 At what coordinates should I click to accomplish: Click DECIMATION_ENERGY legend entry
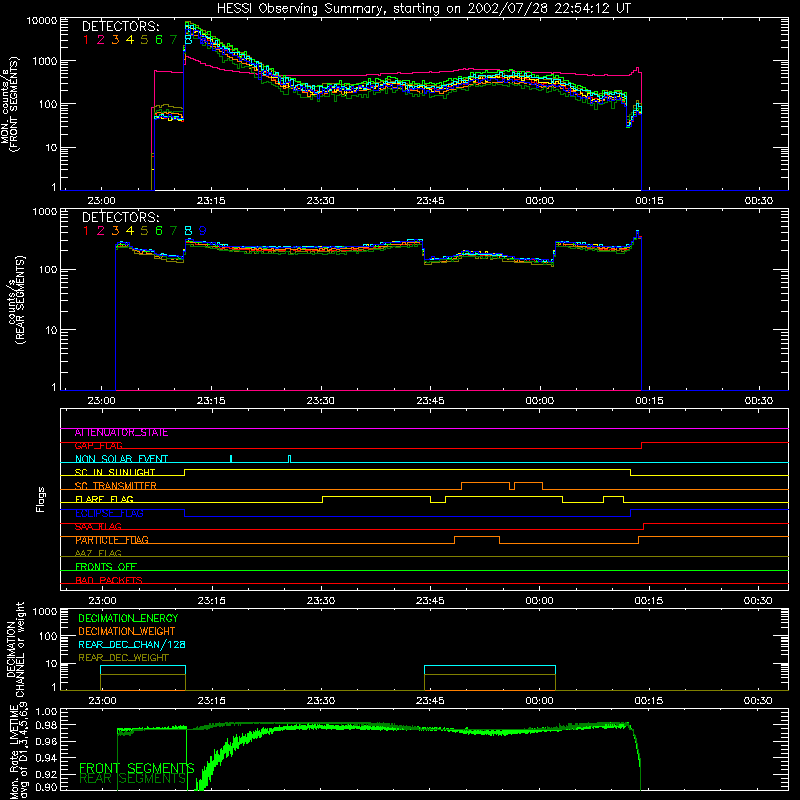point(128,618)
